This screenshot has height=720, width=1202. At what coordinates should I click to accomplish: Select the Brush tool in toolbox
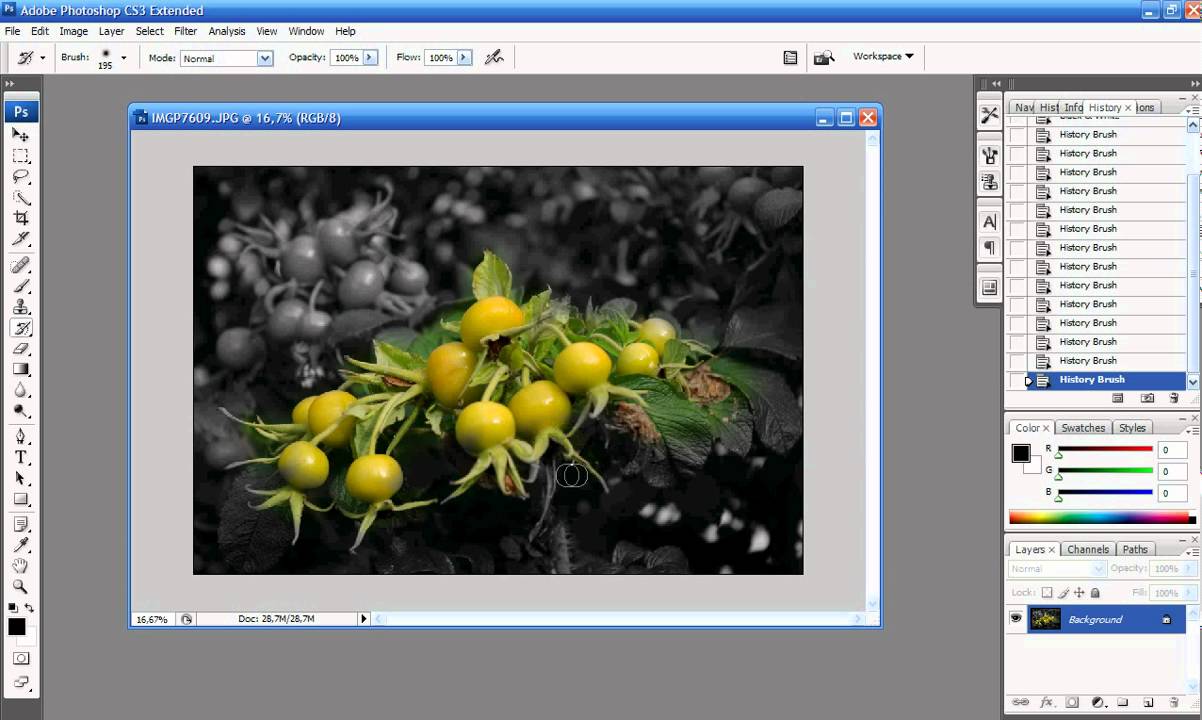pos(20,286)
